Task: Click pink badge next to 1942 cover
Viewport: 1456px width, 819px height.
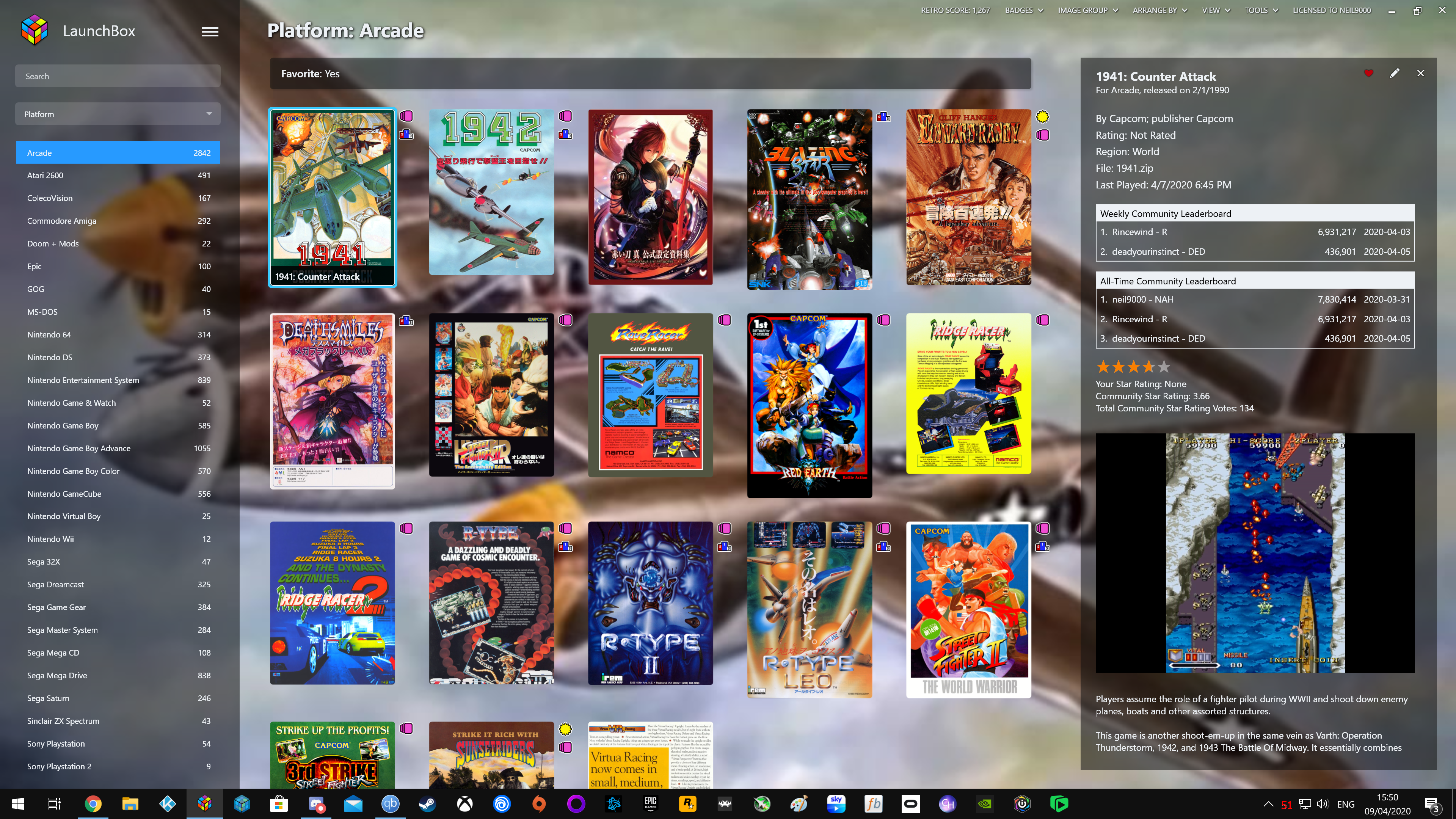Action: click(565, 116)
